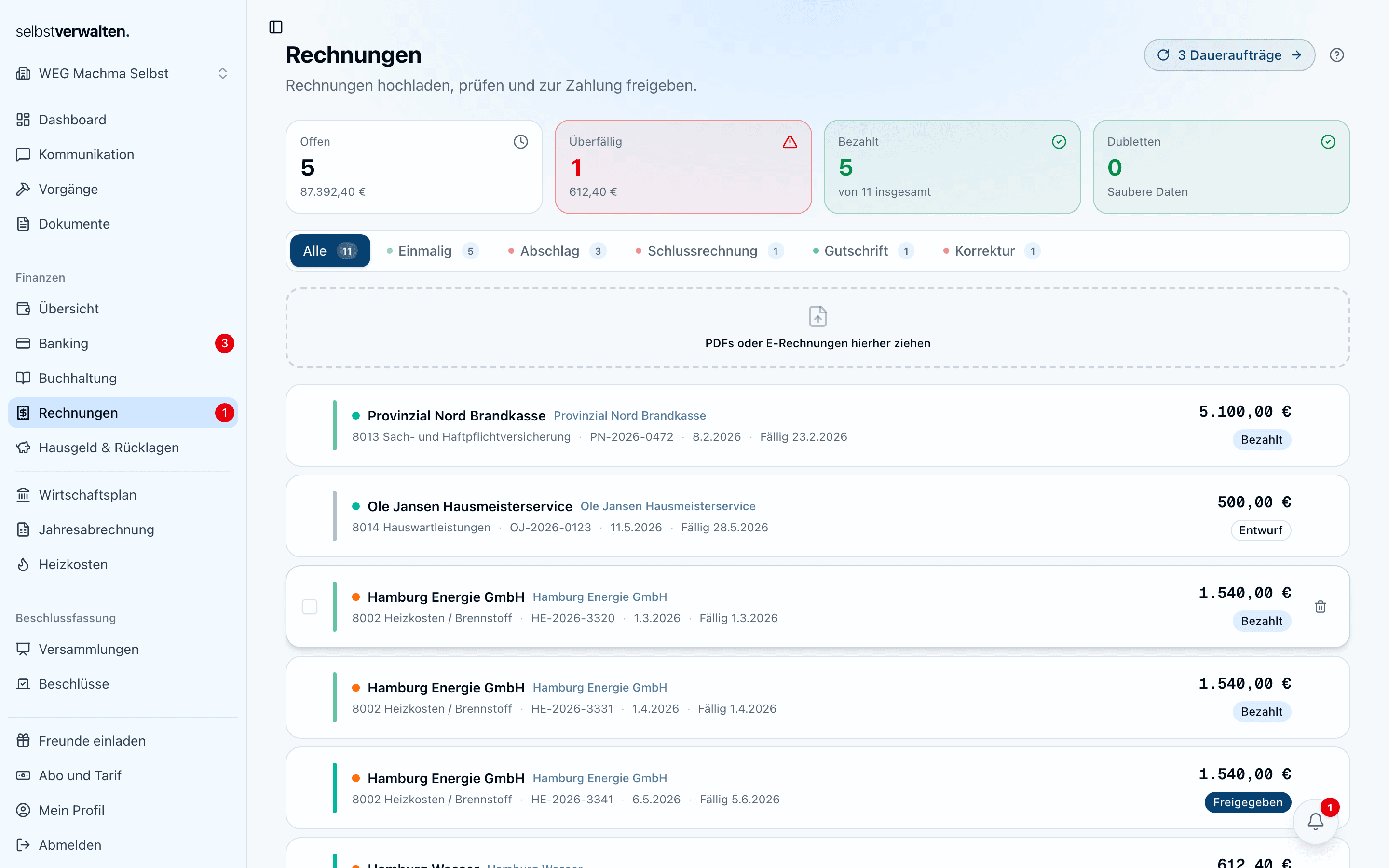The image size is (1389, 868).
Task: Filter by Korrektur invoices
Action: click(x=992, y=251)
